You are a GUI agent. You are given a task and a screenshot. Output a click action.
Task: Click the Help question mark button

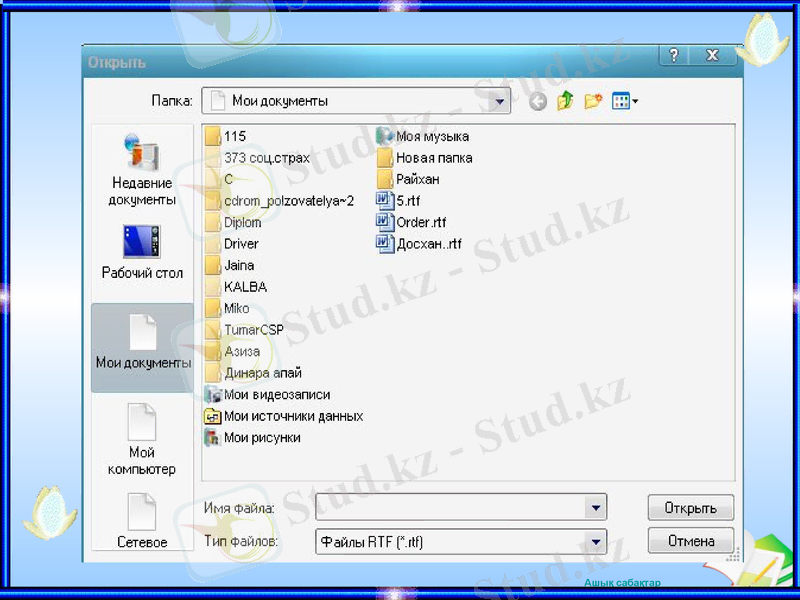coord(674,56)
